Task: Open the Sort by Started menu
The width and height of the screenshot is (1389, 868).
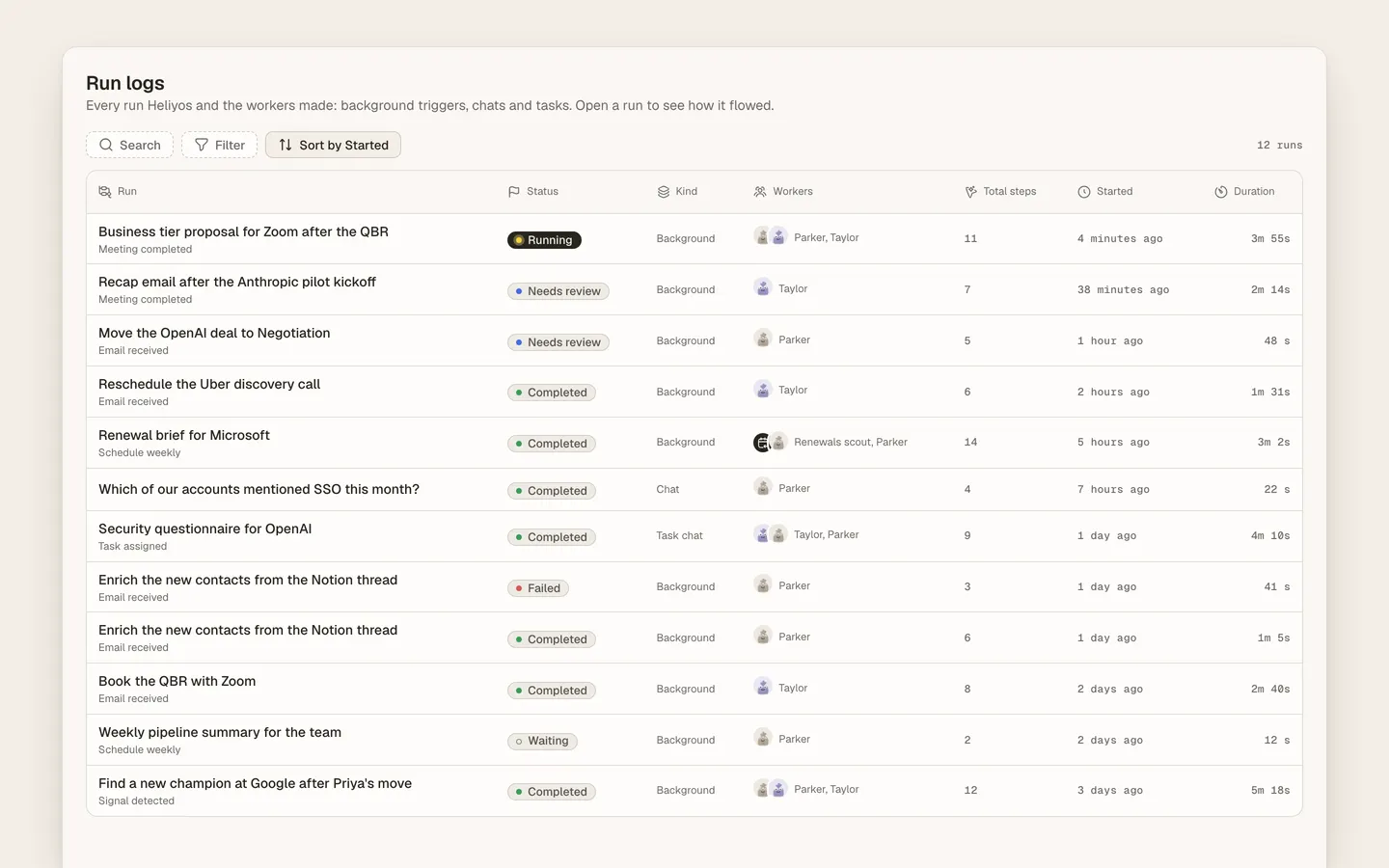Action: coord(333,145)
